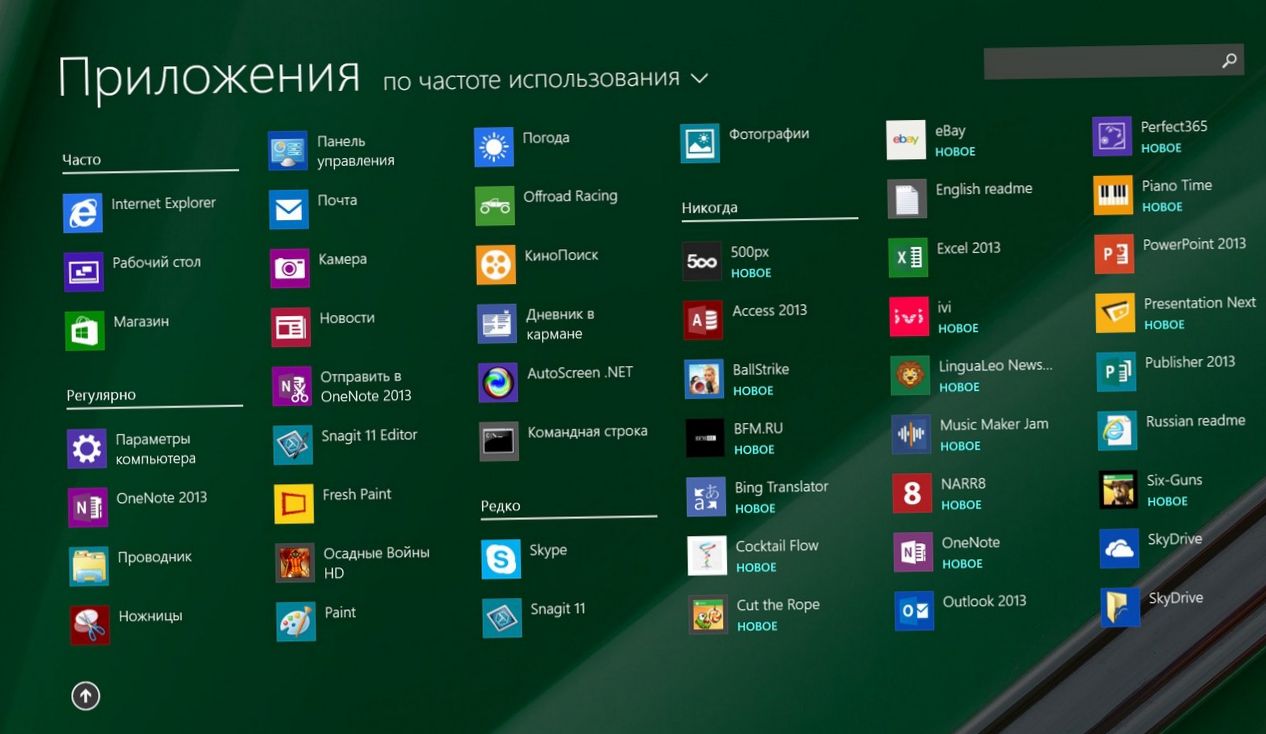
Task: Launch OneNote 2013 icon
Action: pos(88,507)
